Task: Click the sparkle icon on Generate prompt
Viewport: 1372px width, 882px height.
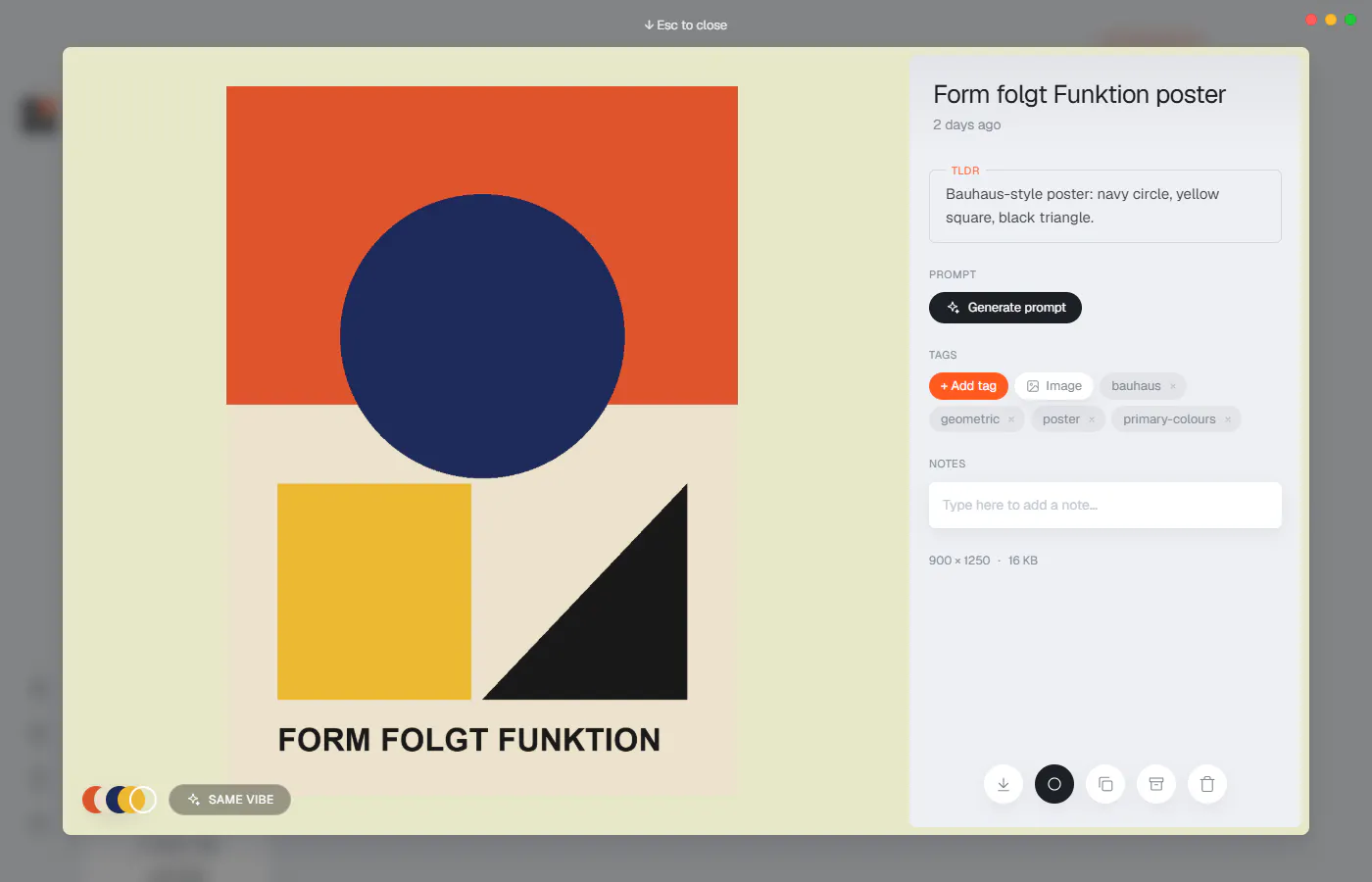Action: [953, 308]
